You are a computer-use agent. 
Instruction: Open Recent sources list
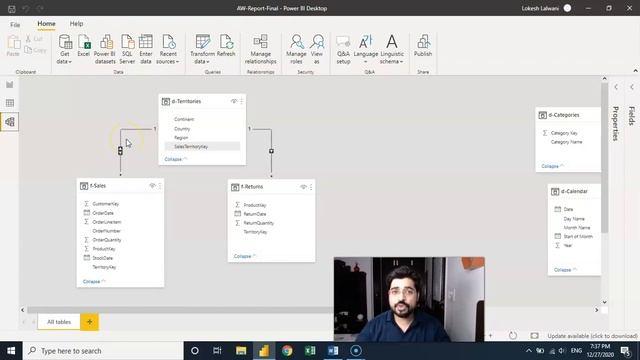coord(168,49)
